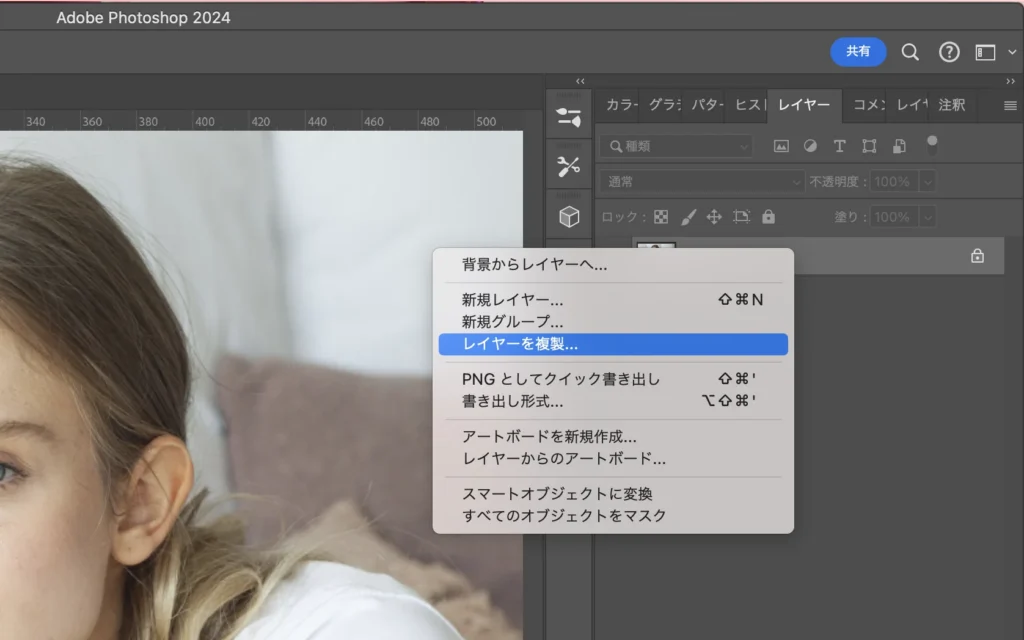Filter layers by type T icon
The image size is (1024, 640).
(x=840, y=146)
